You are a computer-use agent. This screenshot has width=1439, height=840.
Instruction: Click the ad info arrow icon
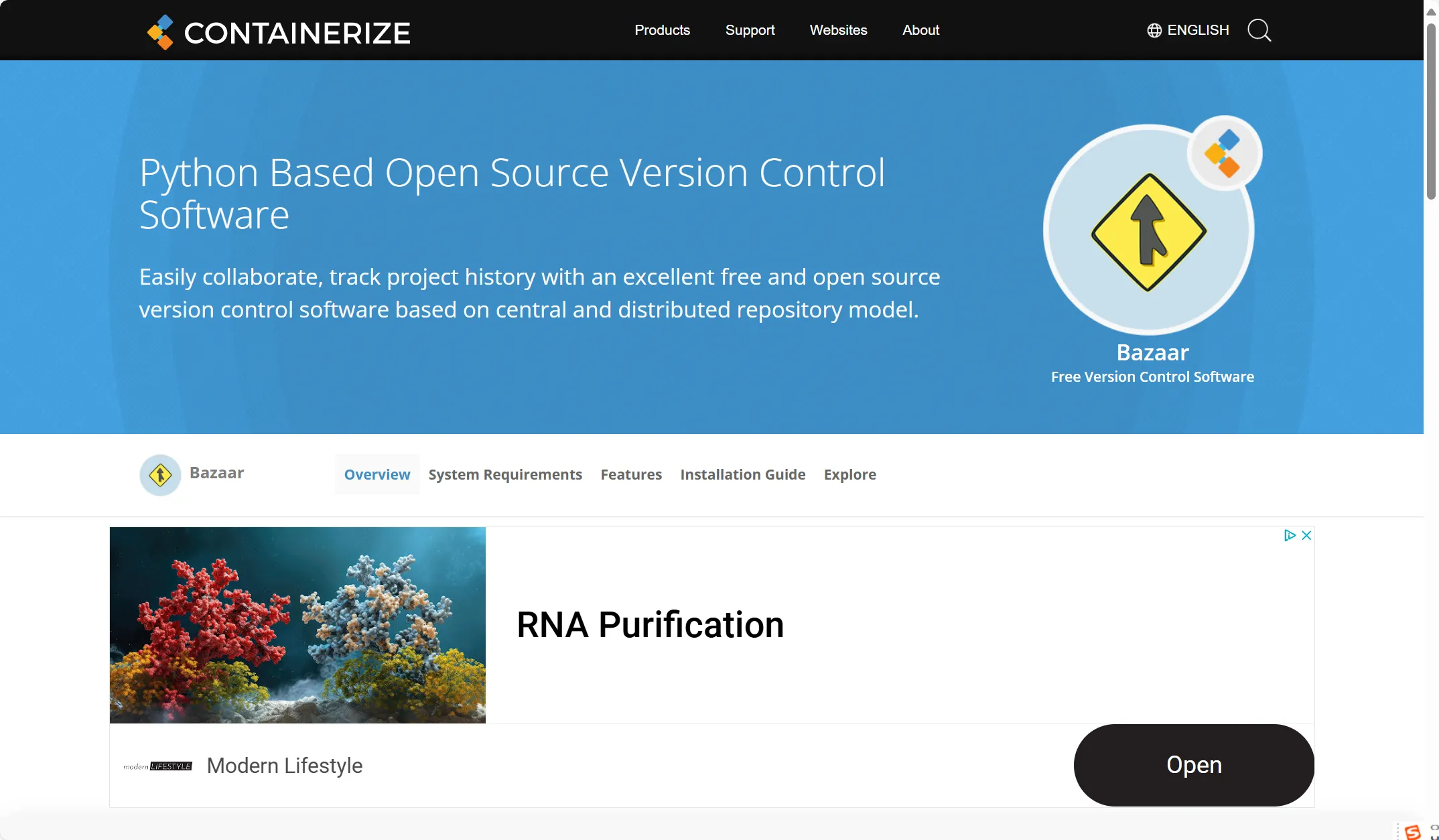coord(1290,535)
